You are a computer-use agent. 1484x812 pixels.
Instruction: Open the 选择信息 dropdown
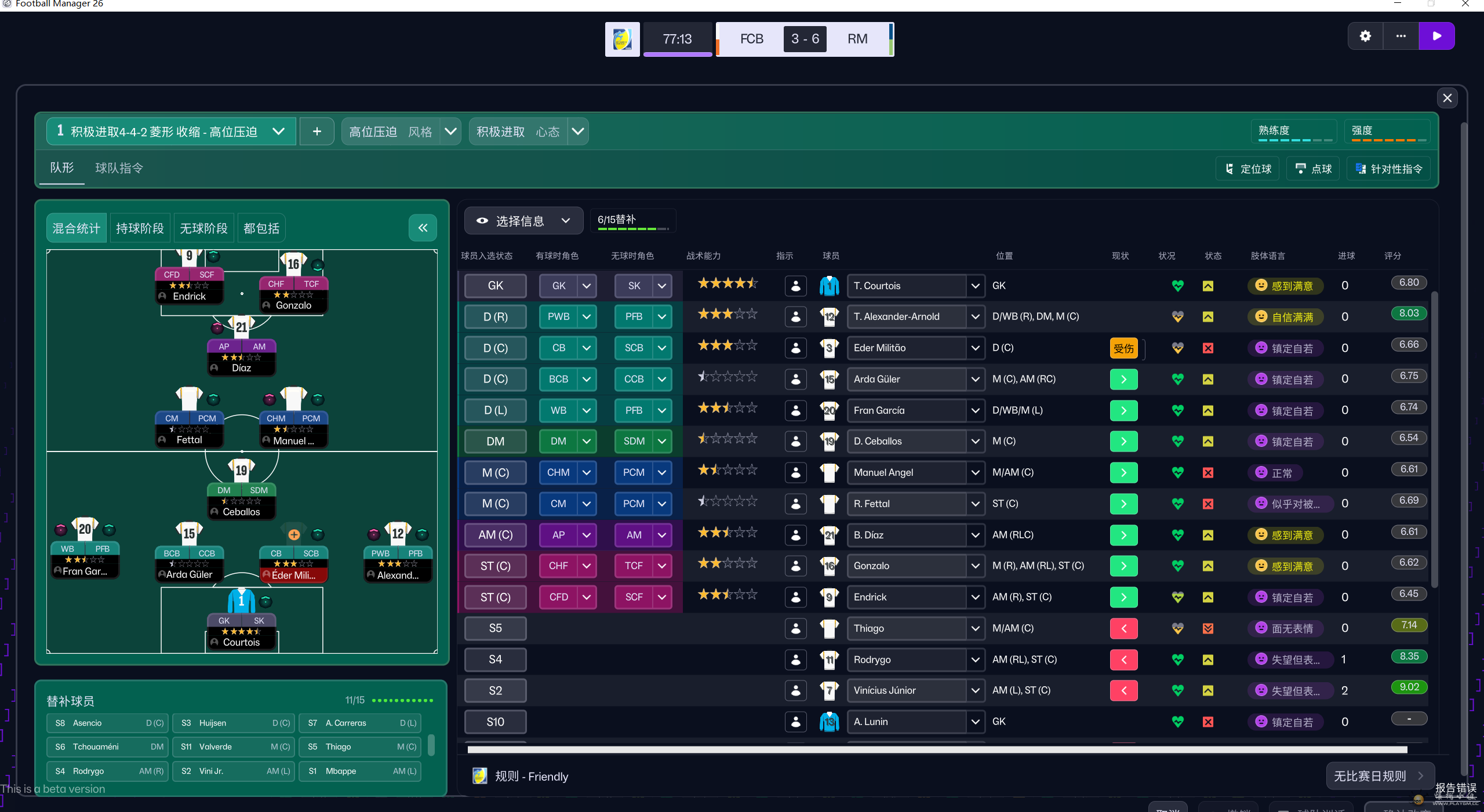[x=523, y=221]
